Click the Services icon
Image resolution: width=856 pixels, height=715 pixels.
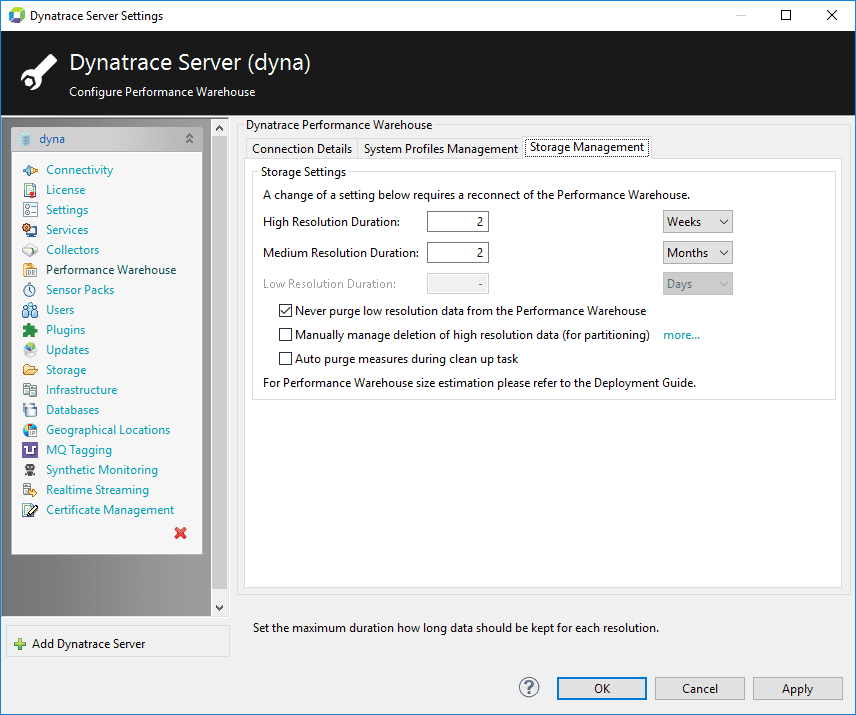tap(30, 230)
